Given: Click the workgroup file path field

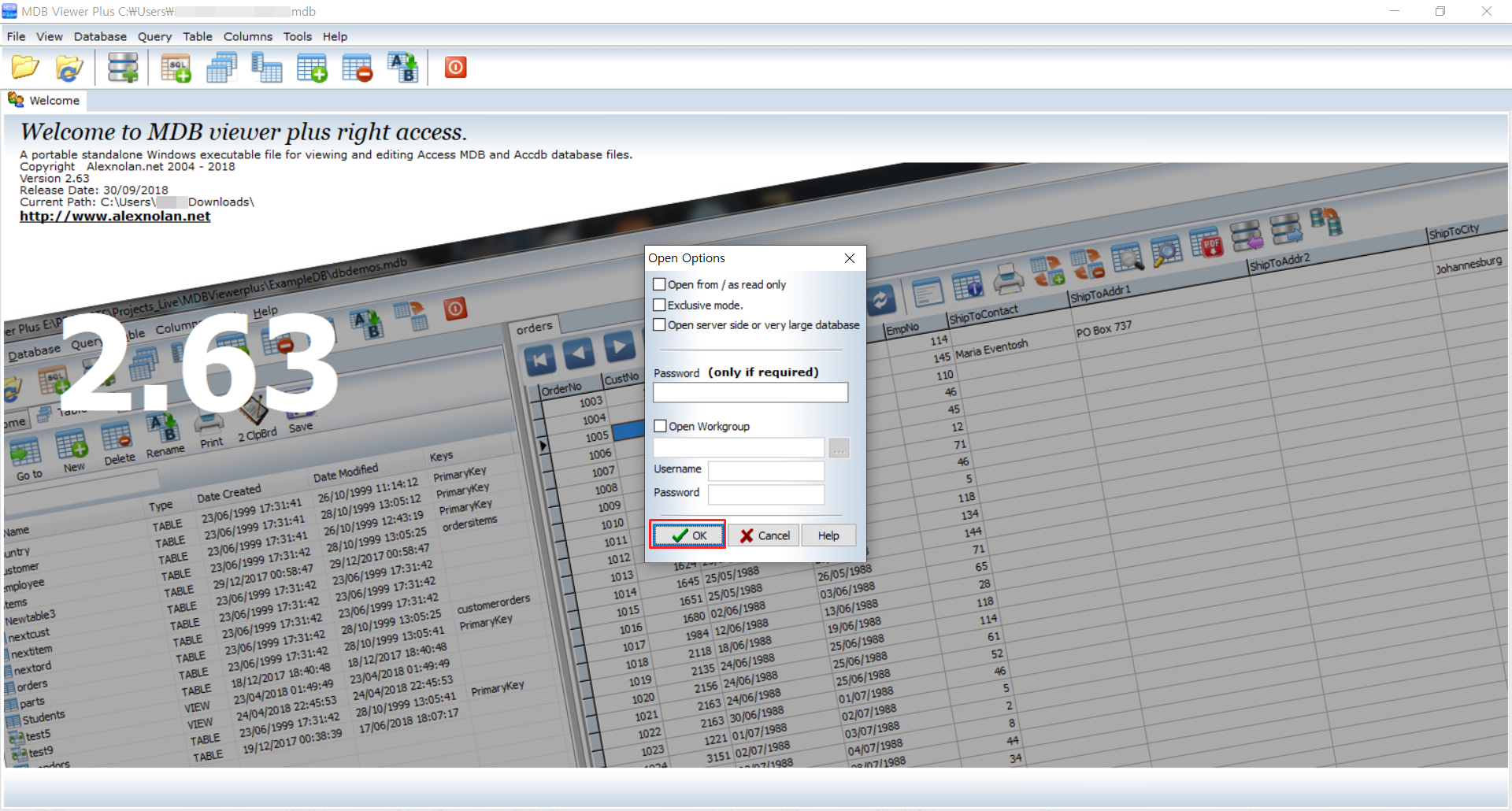Looking at the screenshot, I should [x=739, y=448].
